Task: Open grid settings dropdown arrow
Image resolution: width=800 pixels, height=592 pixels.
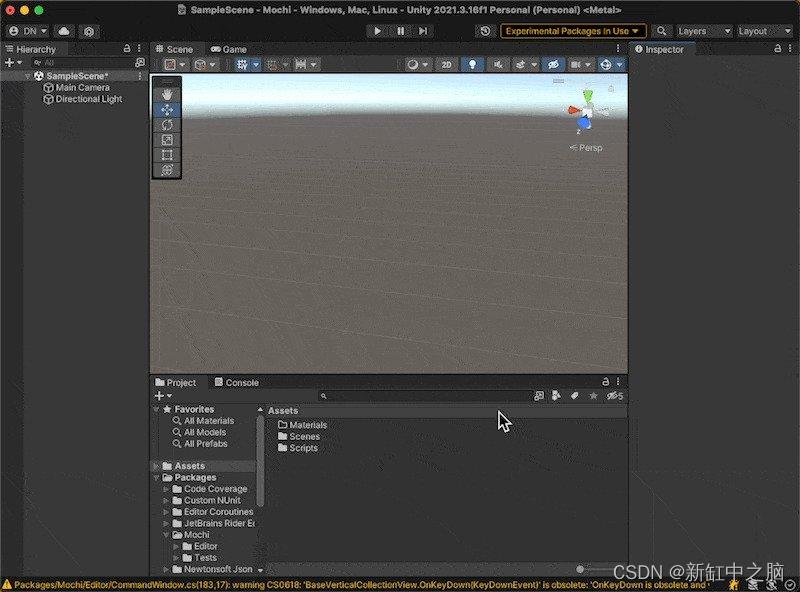Action: pyautogui.click(x=256, y=65)
